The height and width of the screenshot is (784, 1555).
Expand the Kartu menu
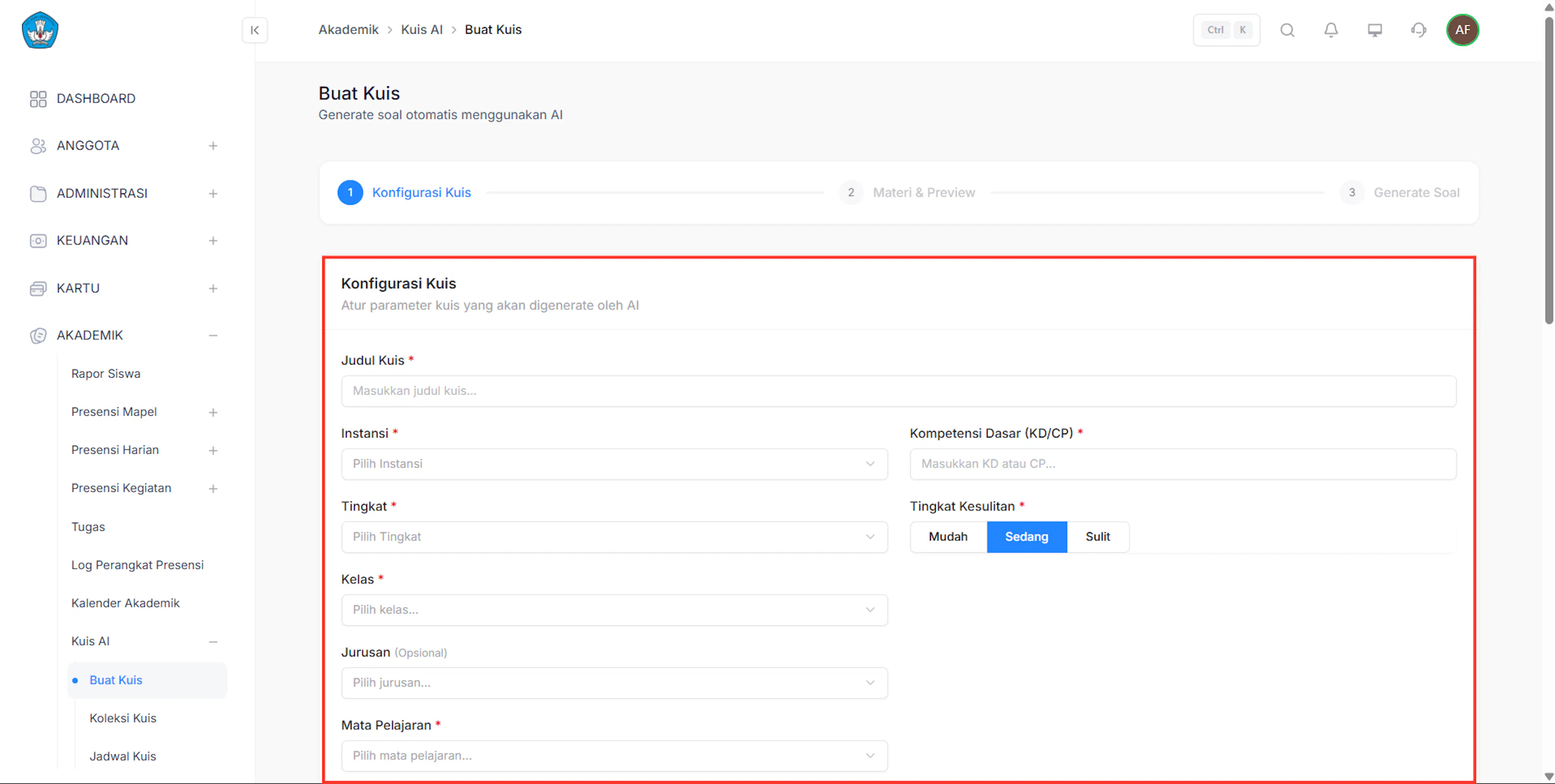click(x=213, y=288)
